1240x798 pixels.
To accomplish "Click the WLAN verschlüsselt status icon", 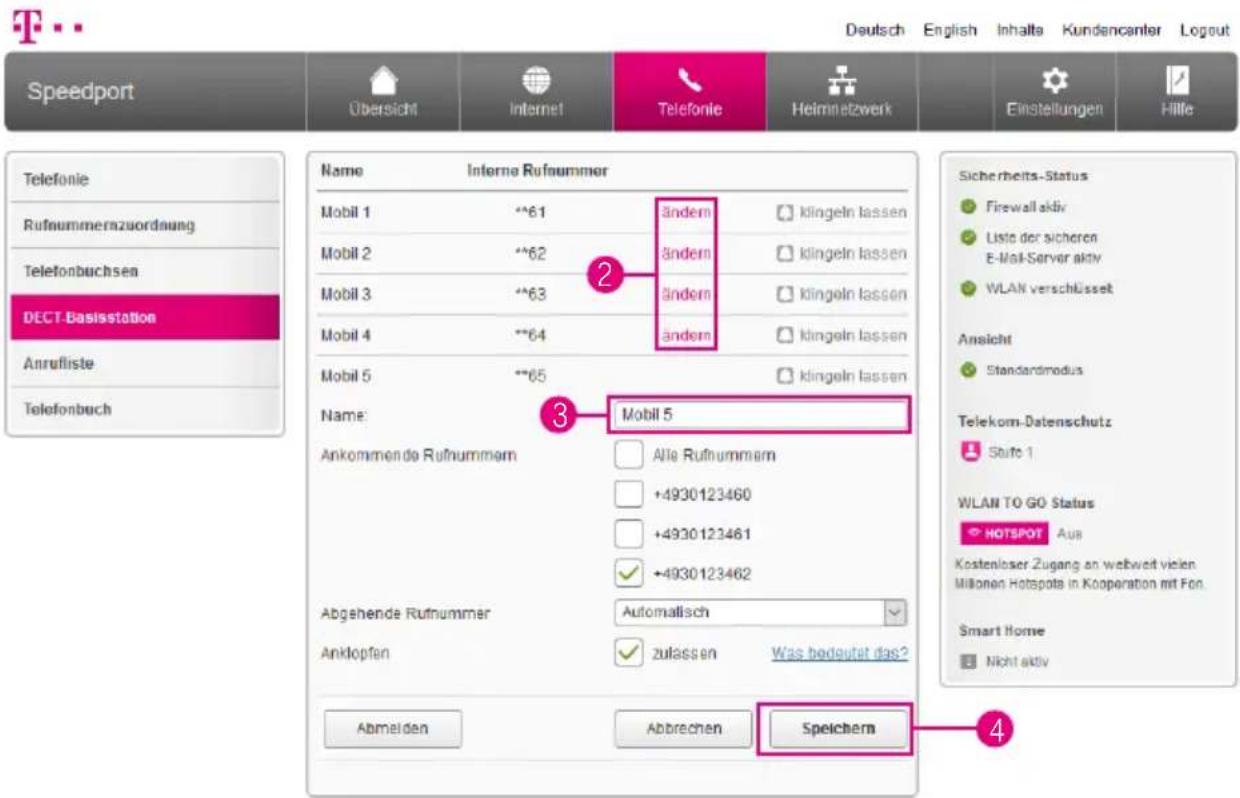I will [968, 289].
